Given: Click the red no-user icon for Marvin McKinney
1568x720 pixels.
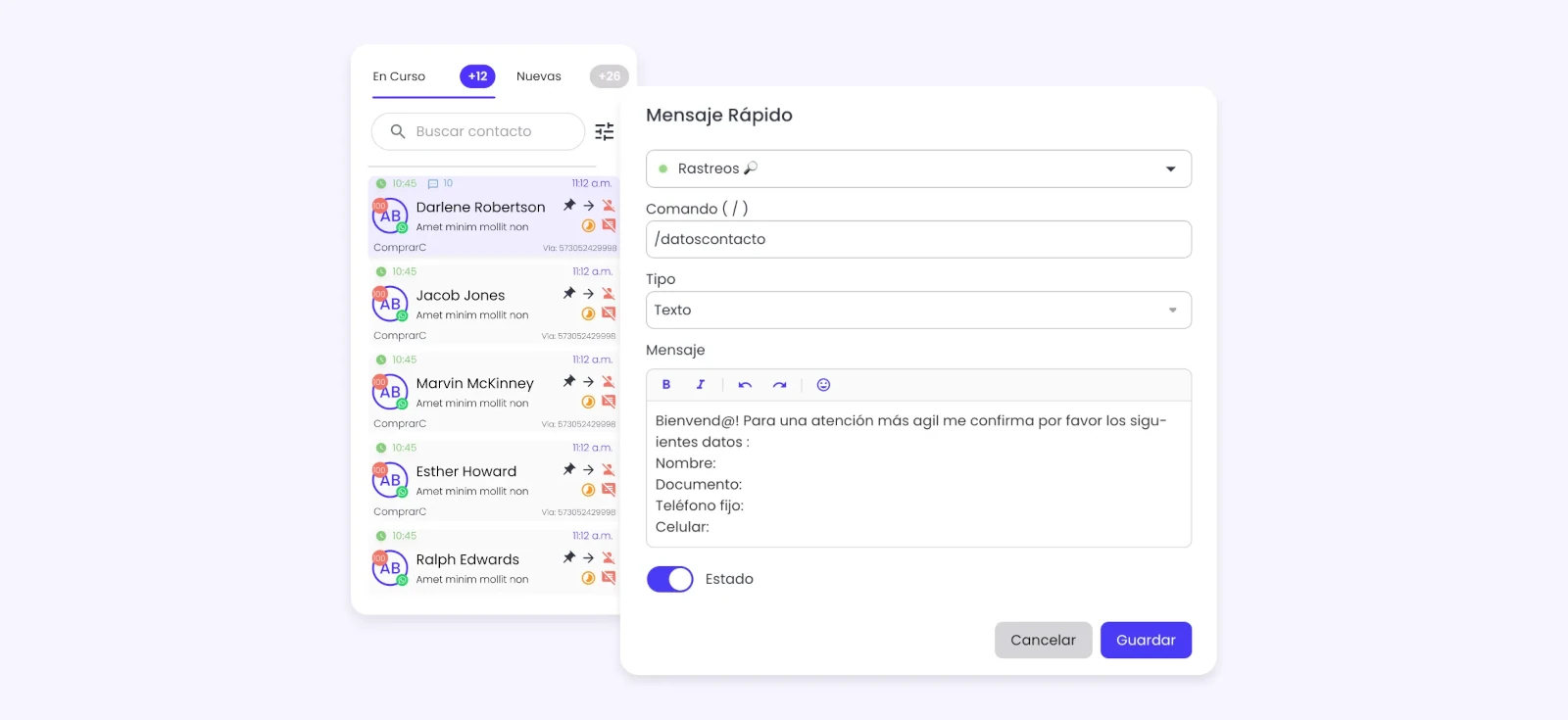Looking at the screenshot, I should pyautogui.click(x=609, y=382).
